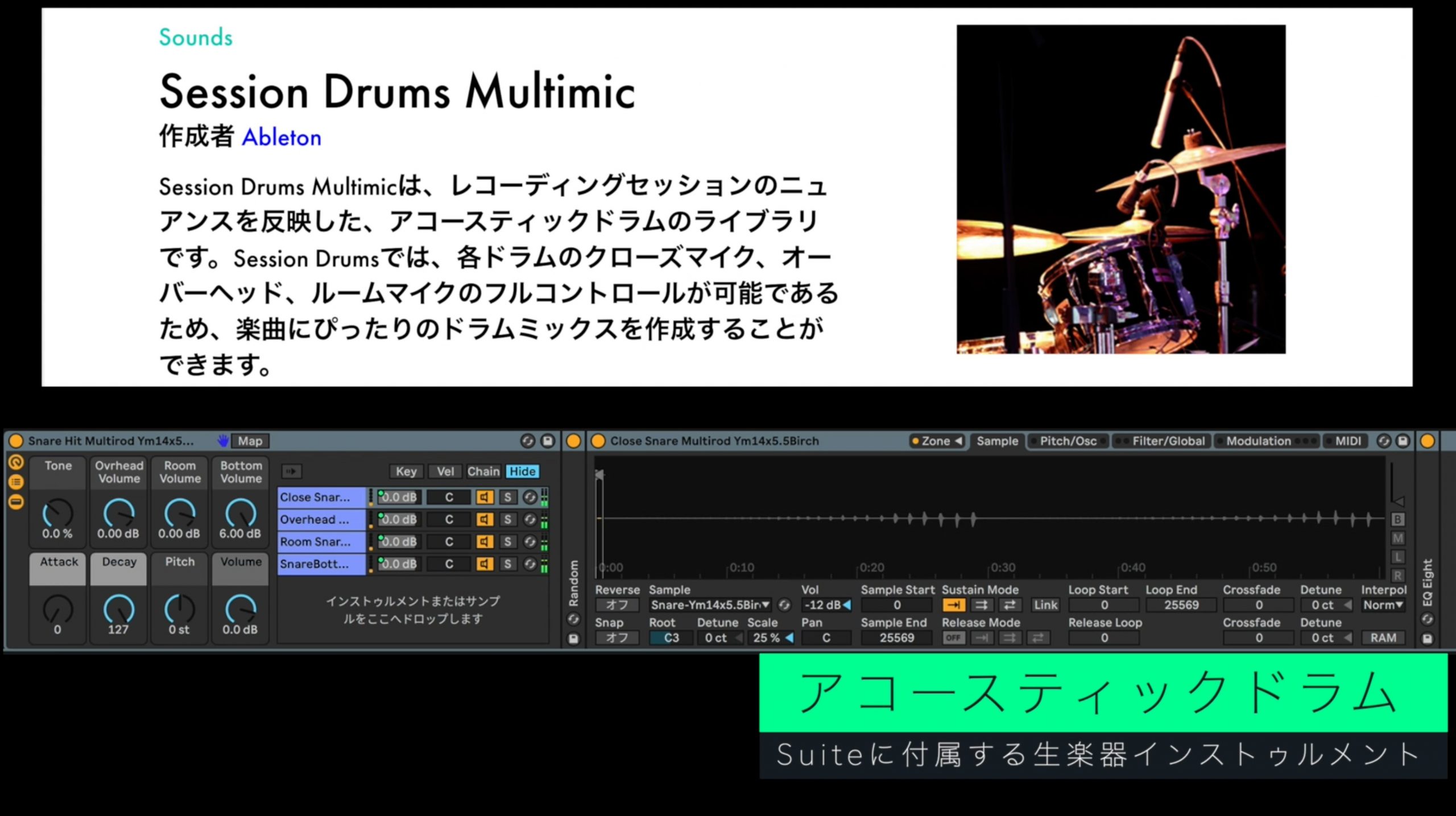Click the auto-select chain button

(291, 471)
